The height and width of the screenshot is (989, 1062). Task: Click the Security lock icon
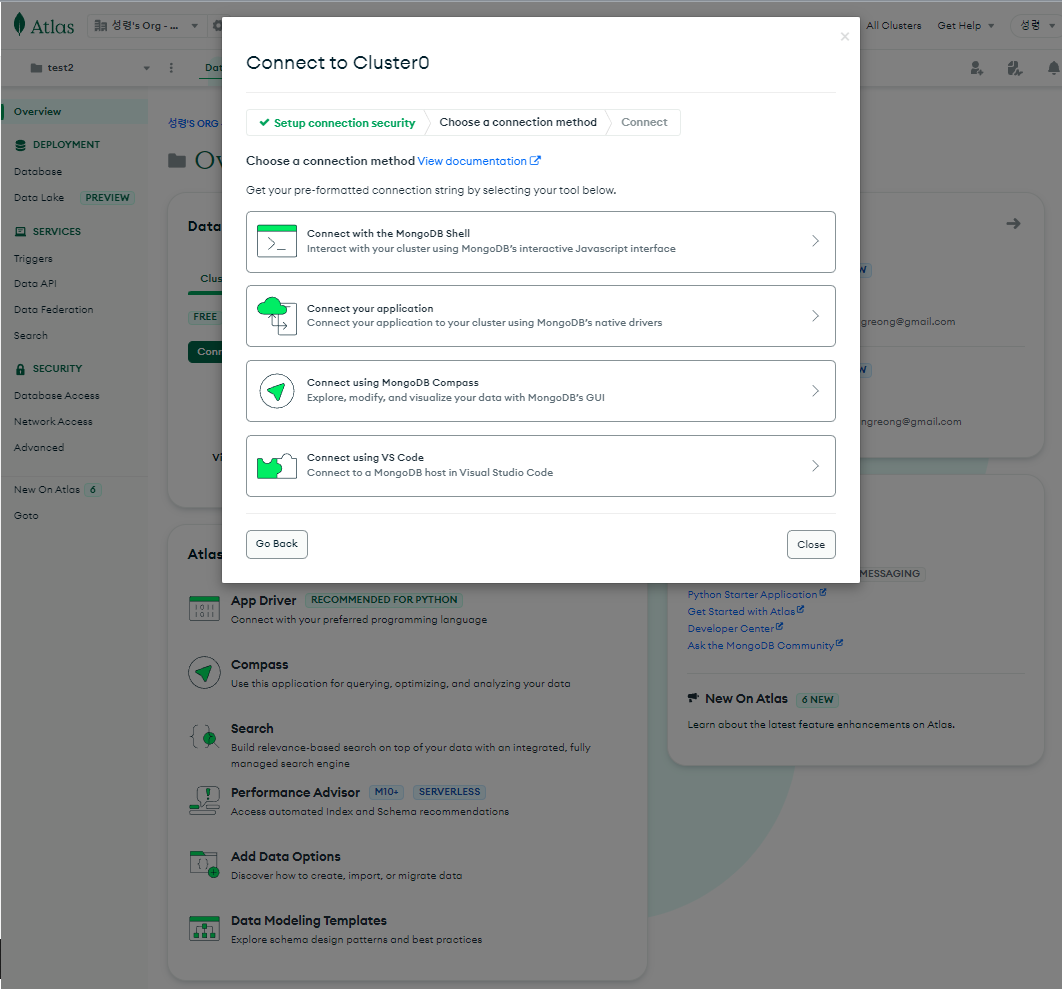point(20,369)
